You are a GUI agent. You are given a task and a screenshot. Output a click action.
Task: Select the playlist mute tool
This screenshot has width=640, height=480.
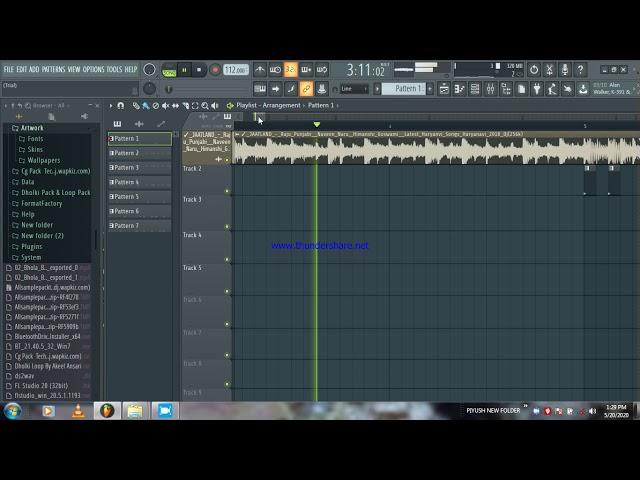[165, 106]
